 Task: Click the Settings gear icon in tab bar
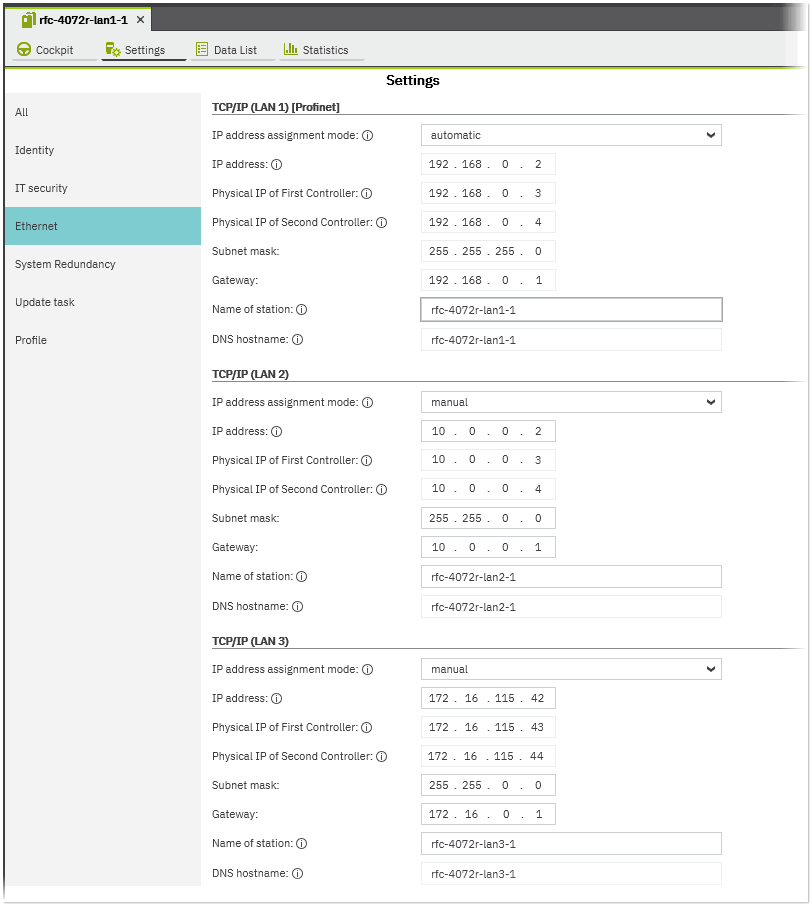coord(113,50)
